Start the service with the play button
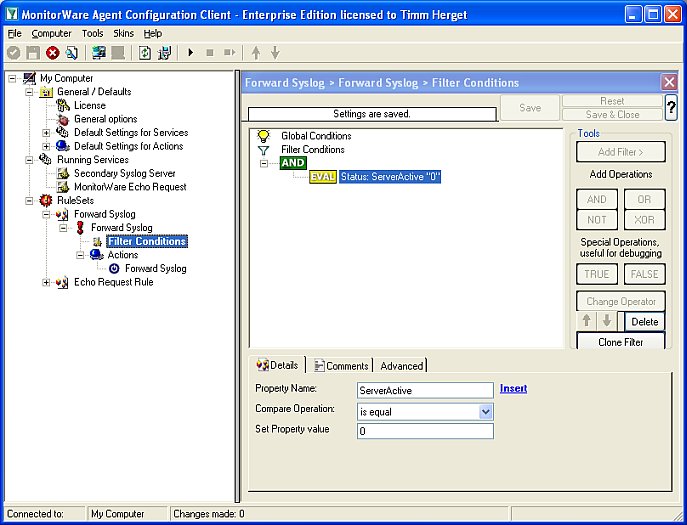The image size is (687, 525). coord(191,53)
